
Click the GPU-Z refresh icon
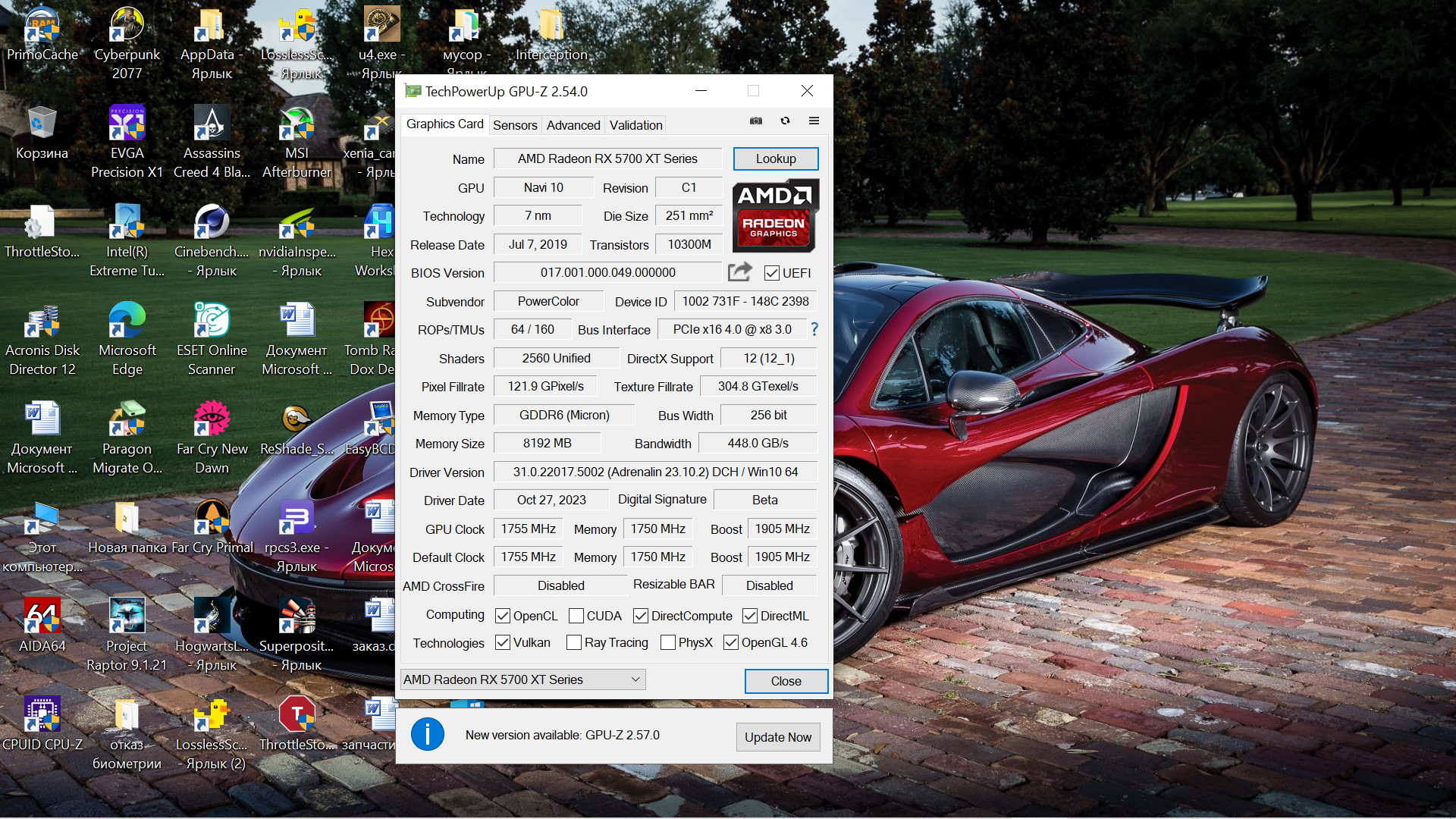pos(785,121)
